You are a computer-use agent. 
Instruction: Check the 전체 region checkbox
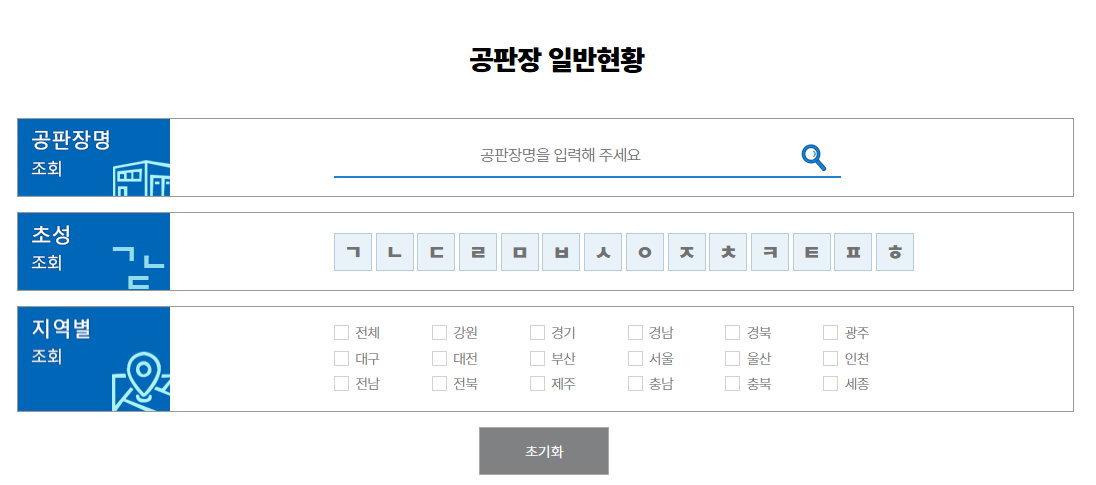341,333
